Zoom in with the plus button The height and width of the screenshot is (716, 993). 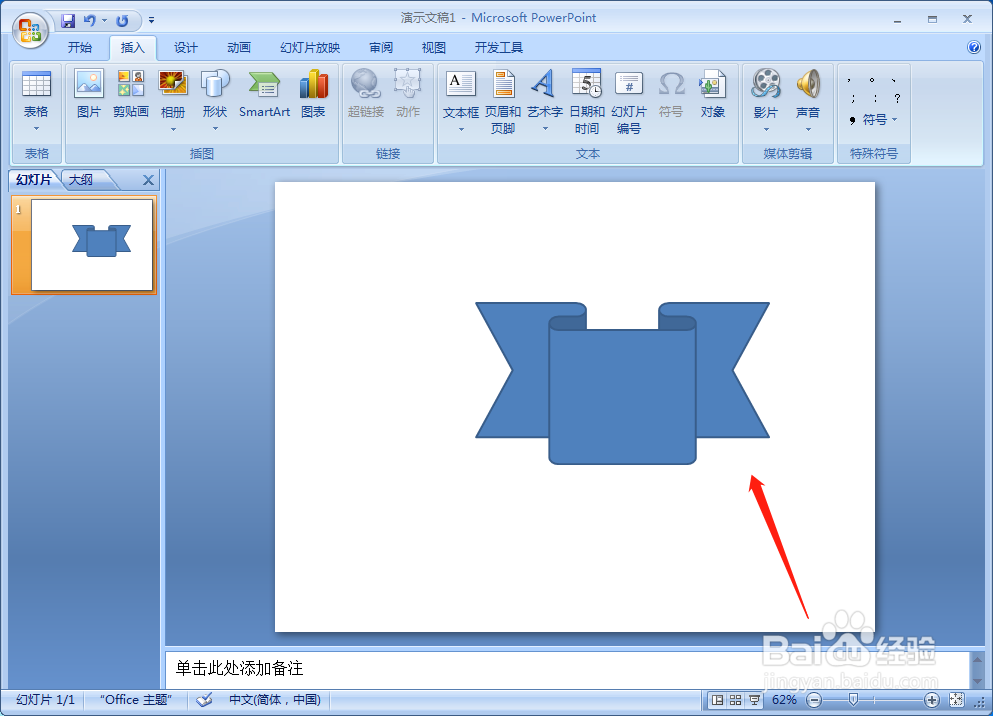pos(931,700)
